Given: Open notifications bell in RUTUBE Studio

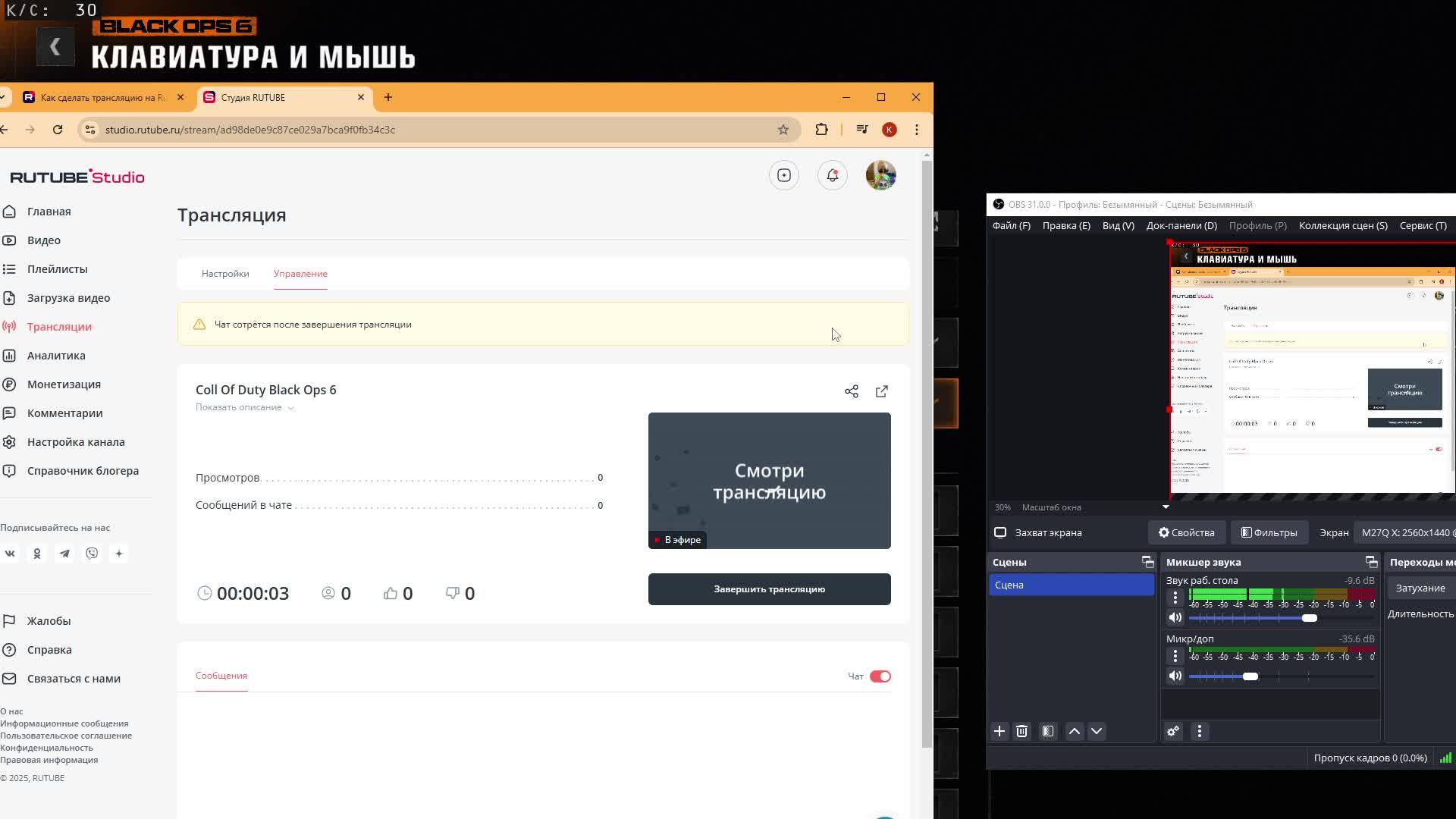Looking at the screenshot, I should [x=833, y=175].
